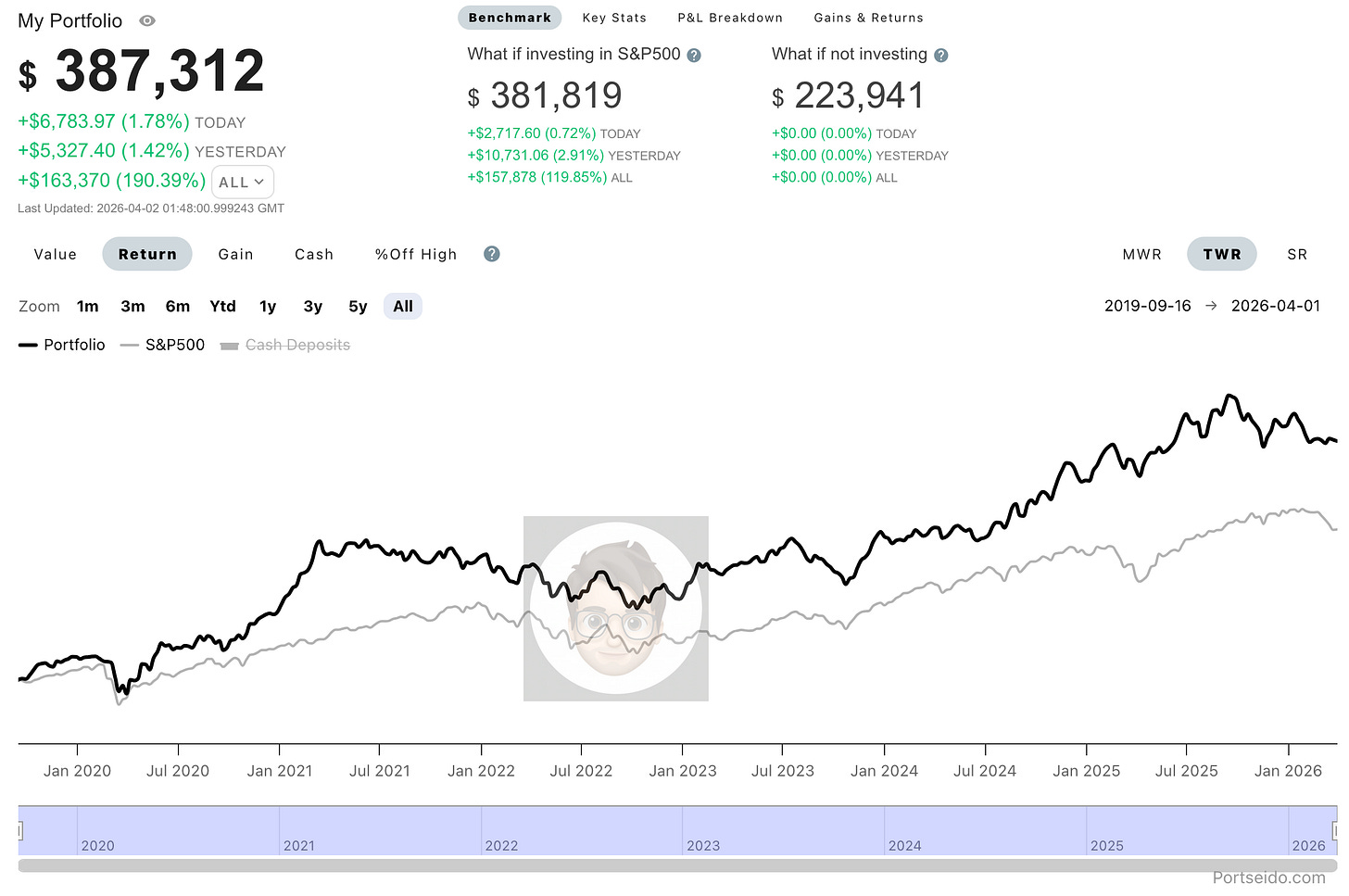Click Jul 2025 axis label
Image resolution: width=1349 pixels, height=896 pixels.
(1187, 771)
